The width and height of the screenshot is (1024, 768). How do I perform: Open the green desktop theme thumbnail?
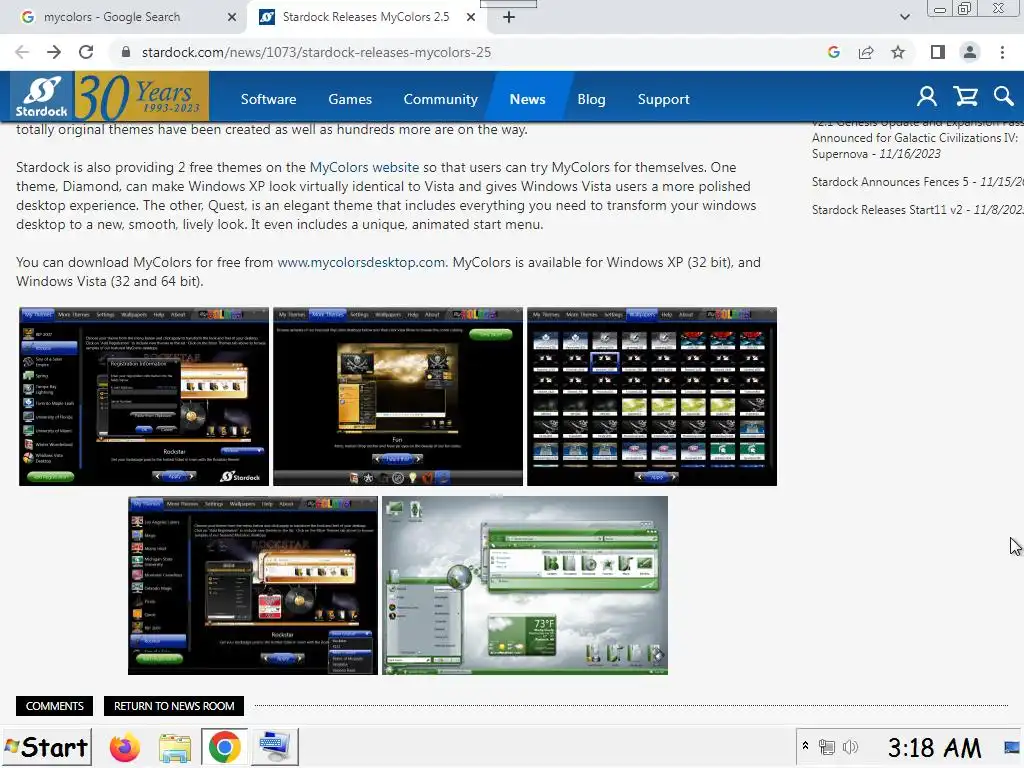tap(525, 586)
